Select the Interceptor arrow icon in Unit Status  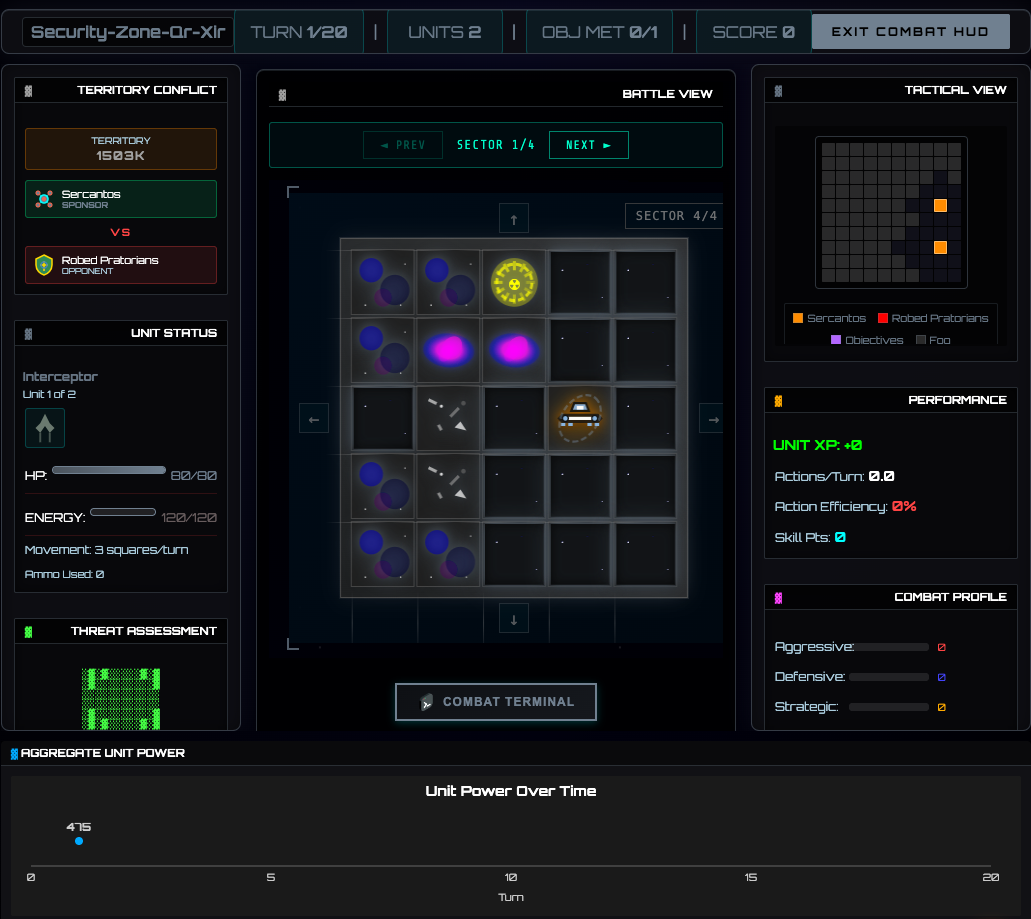click(x=45, y=426)
